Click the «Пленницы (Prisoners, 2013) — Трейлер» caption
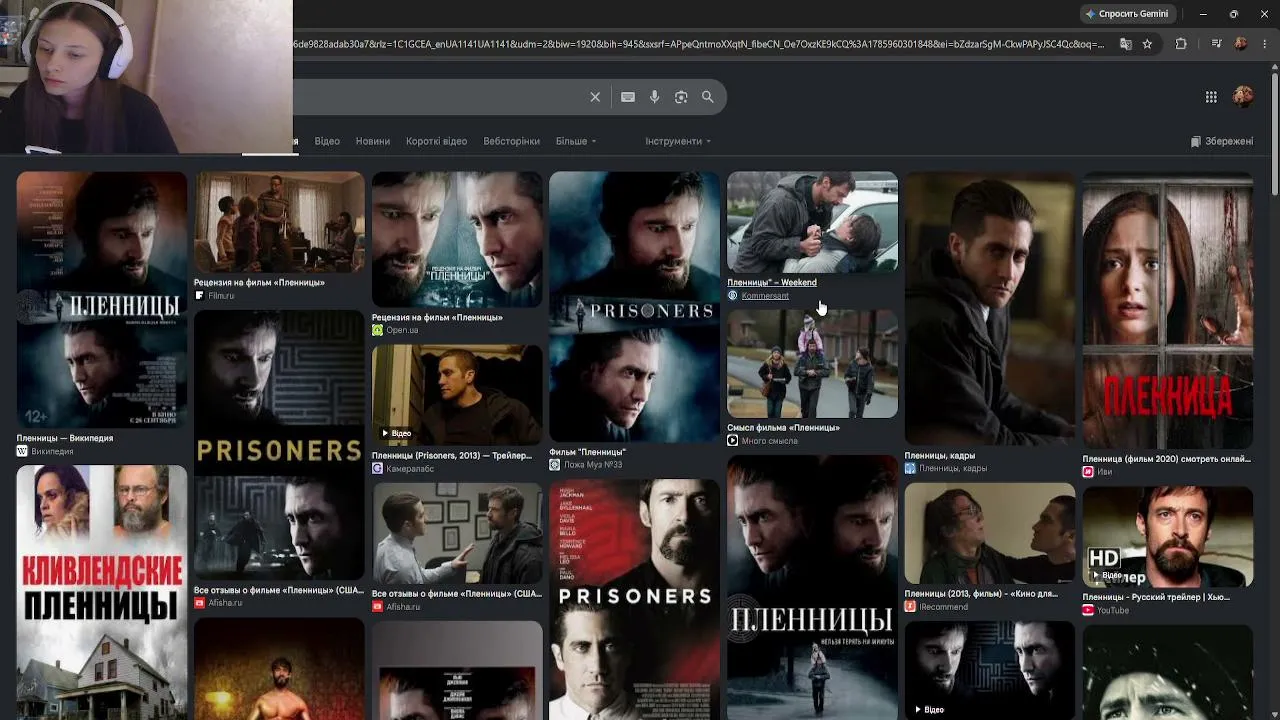 point(452,456)
